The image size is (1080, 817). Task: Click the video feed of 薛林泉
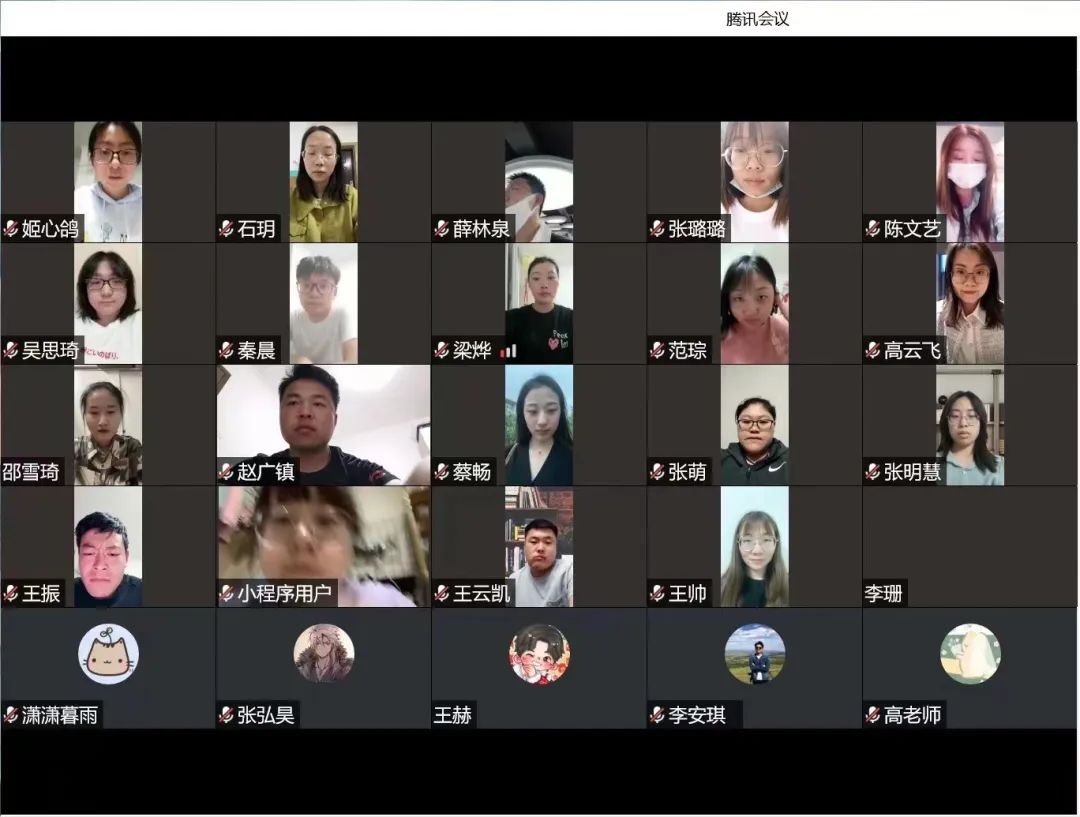pyautogui.click(x=539, y=182)
